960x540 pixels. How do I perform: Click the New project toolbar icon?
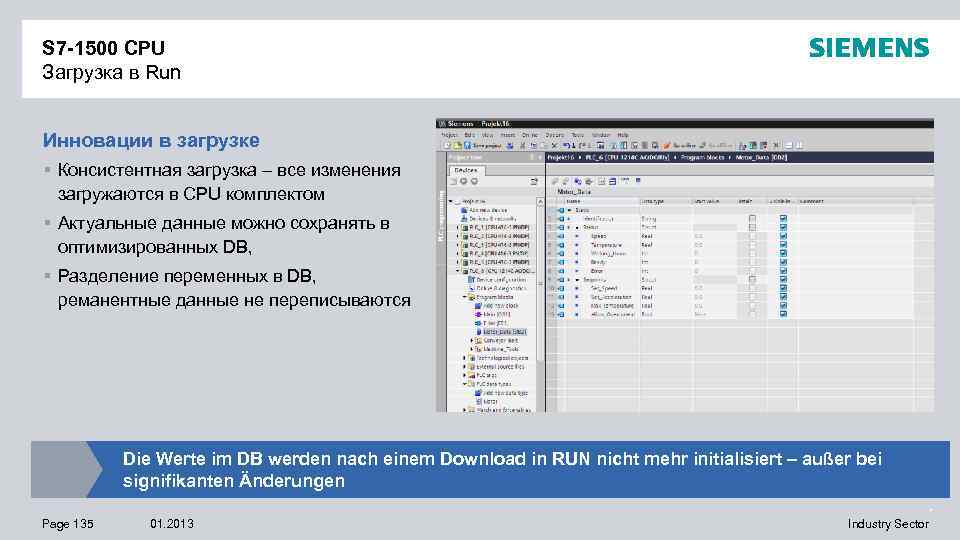(448, 146)
